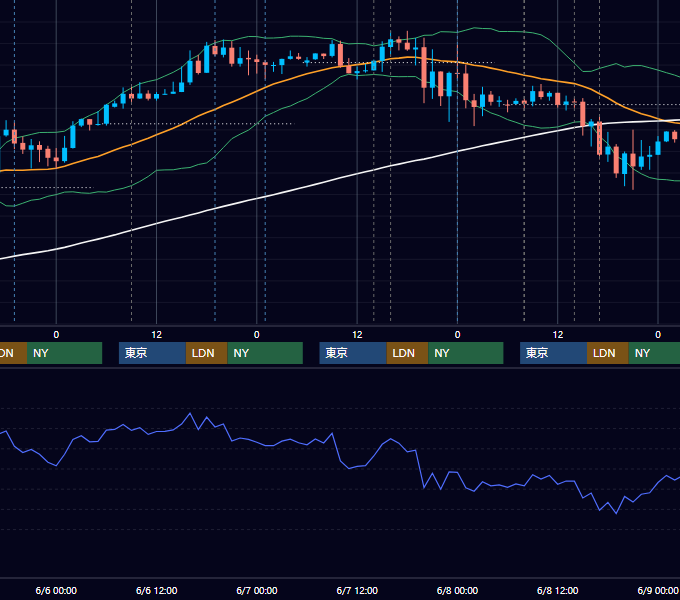This screenshot has height=600, width=680.
Task: Click the 6/7 12:00 date label
Action: coord(357,590)
